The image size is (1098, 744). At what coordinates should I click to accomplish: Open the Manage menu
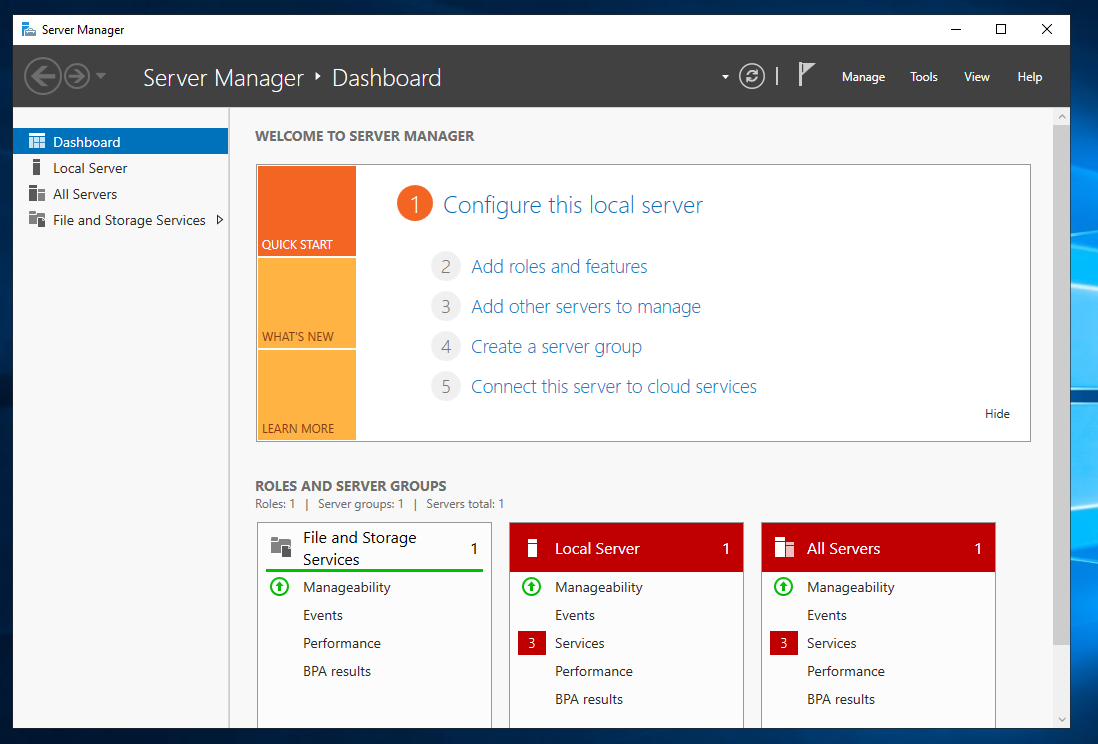click(863, 77)
